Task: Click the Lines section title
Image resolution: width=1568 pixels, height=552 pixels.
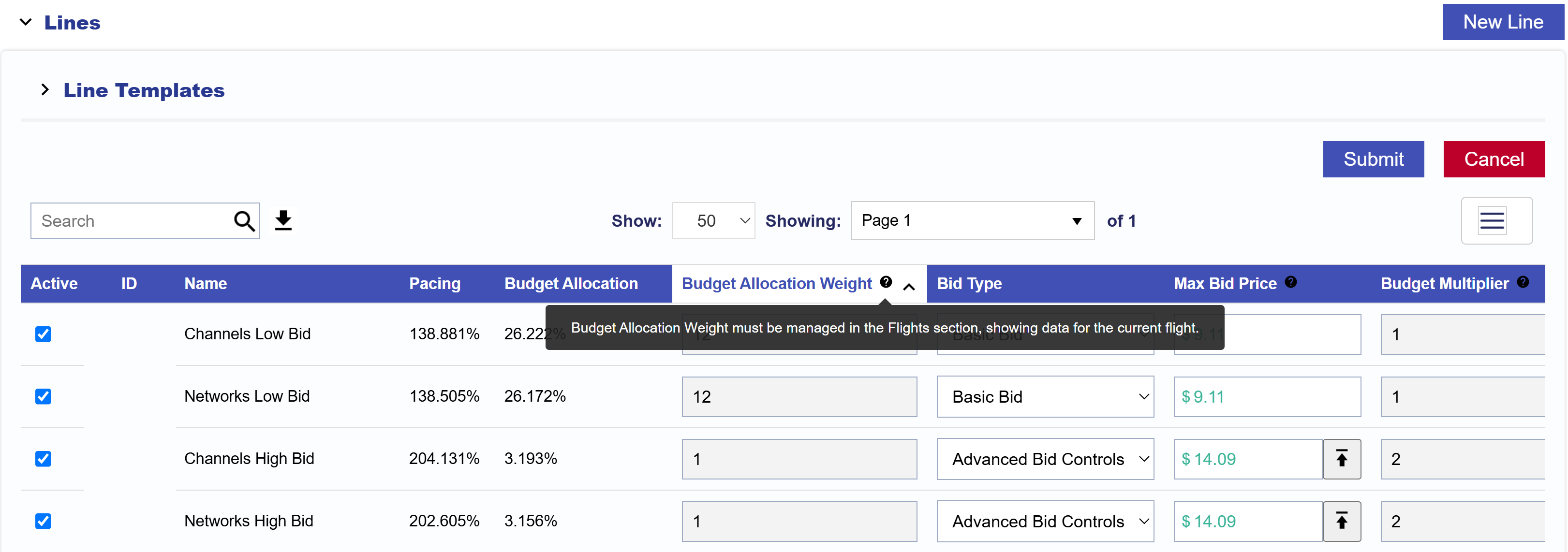Action: [73, 23]
